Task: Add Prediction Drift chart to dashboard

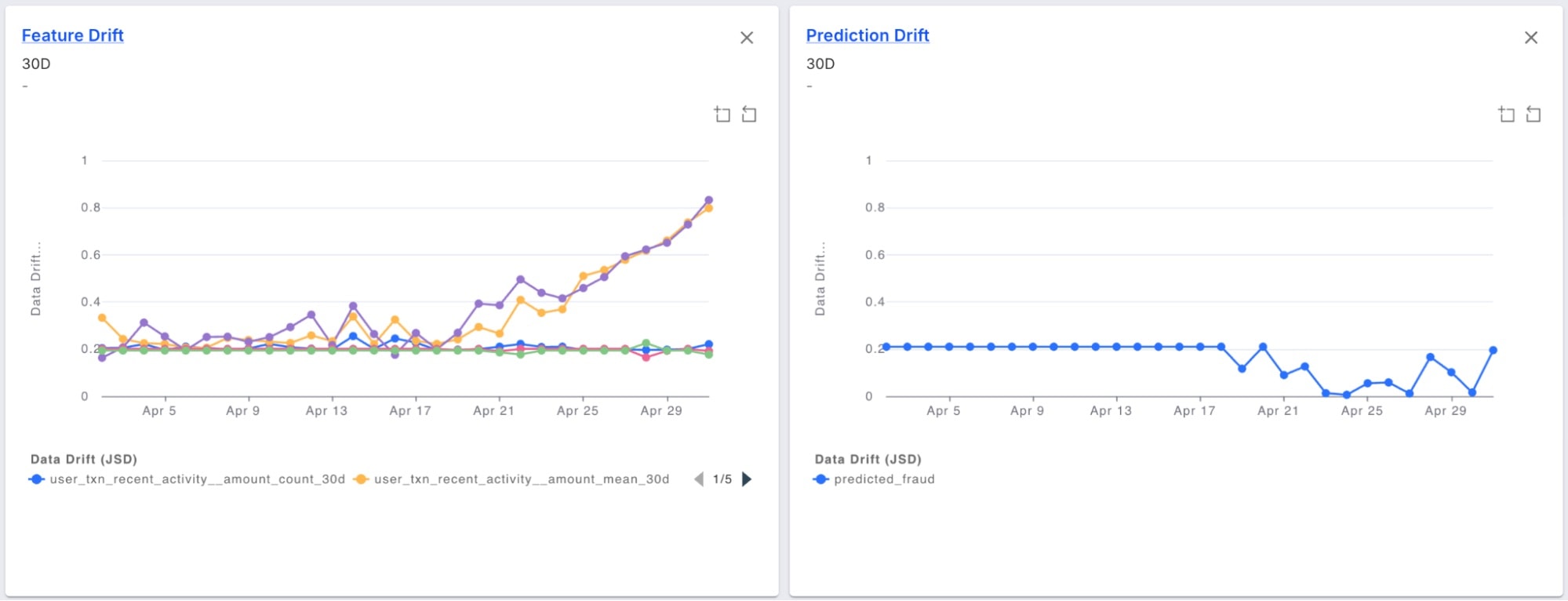Action: [x=1506, y=114]
